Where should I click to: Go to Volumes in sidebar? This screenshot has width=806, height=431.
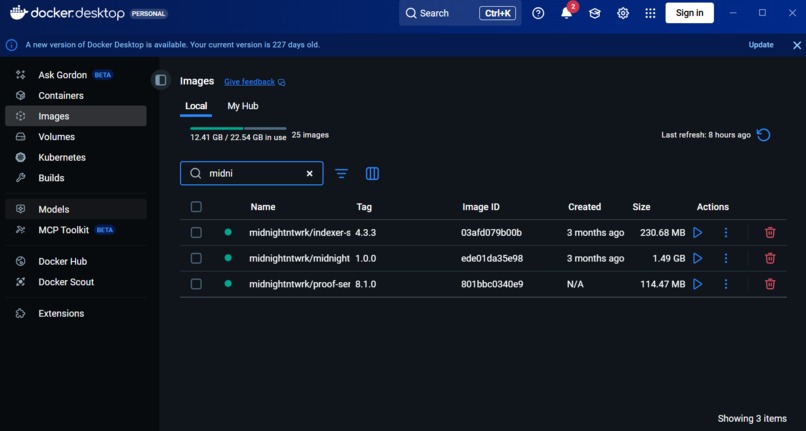[76, 137]
